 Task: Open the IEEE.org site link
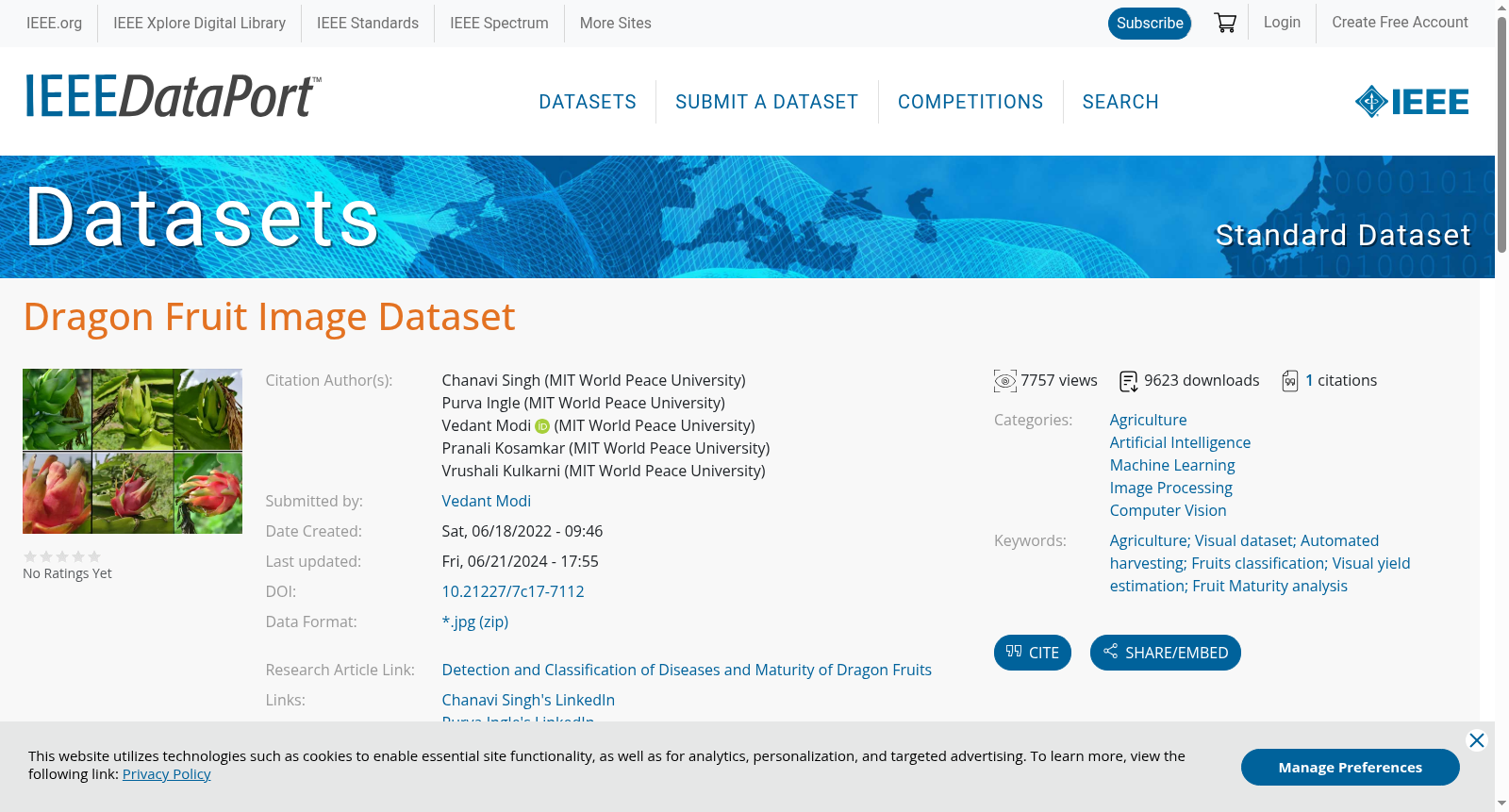point(54,23)
